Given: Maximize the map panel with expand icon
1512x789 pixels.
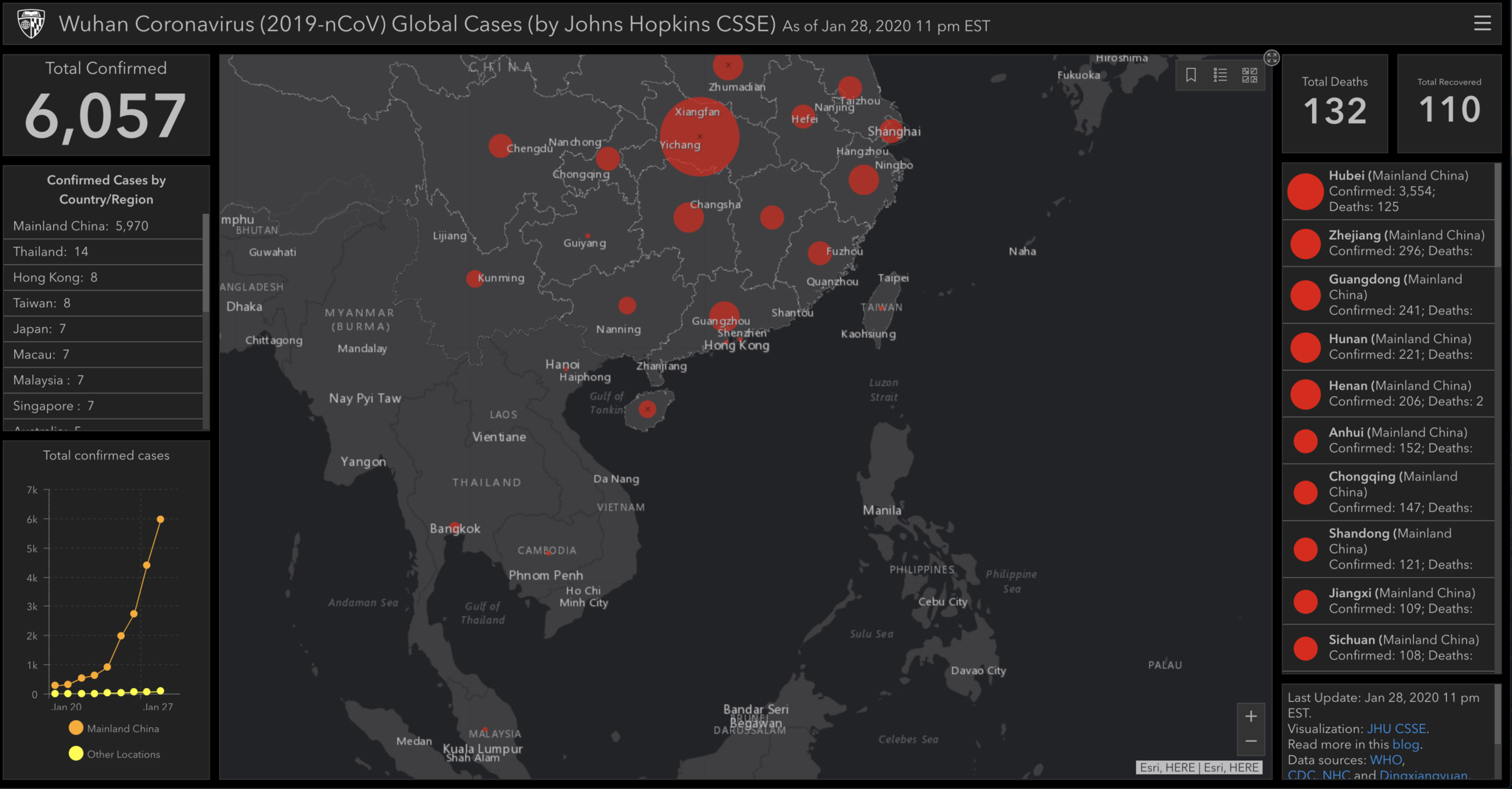Looking at the screenshot, I should (x=1271, y=58).
